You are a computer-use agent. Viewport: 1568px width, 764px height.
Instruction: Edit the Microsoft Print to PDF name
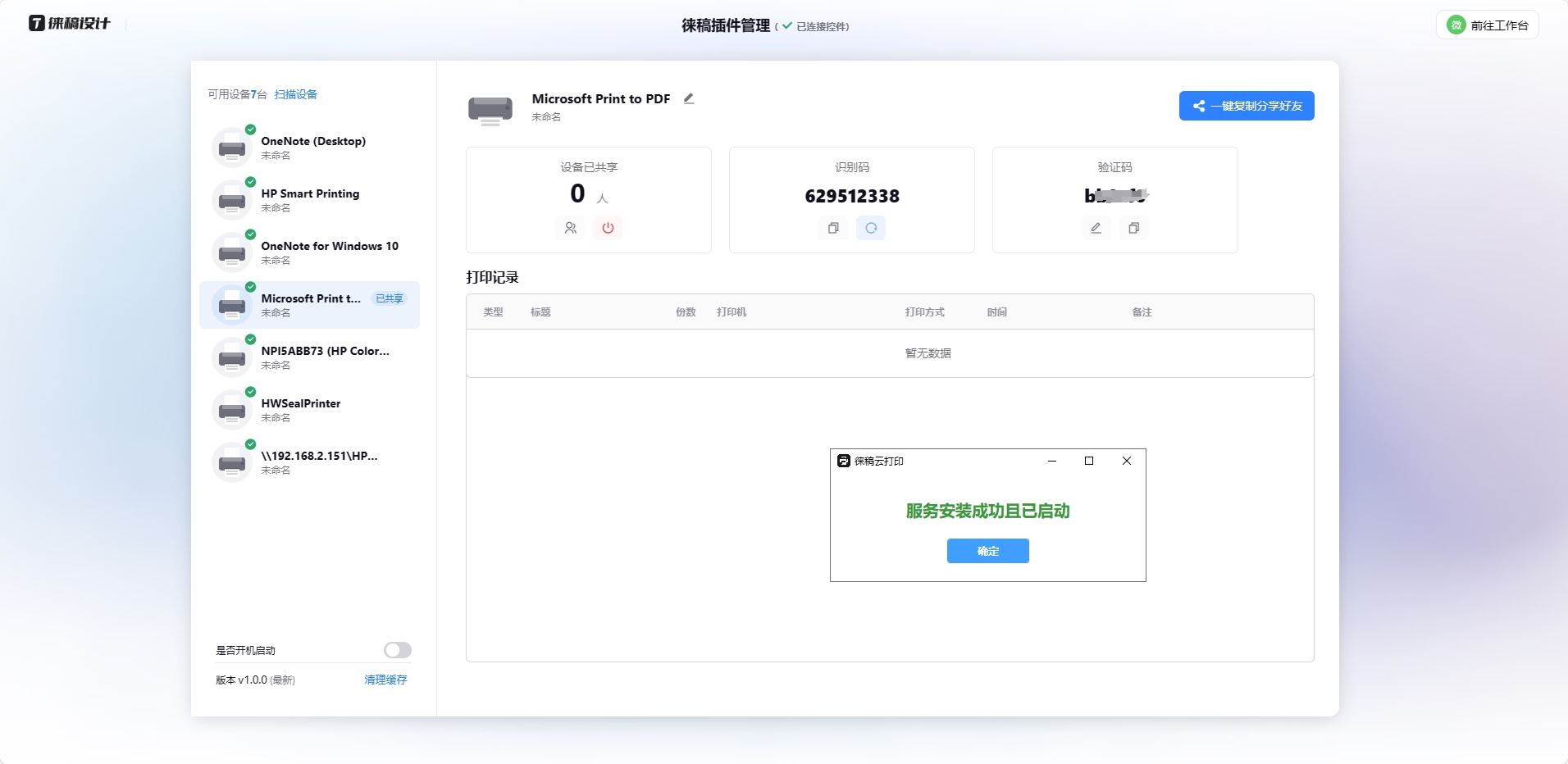[689, 98]
